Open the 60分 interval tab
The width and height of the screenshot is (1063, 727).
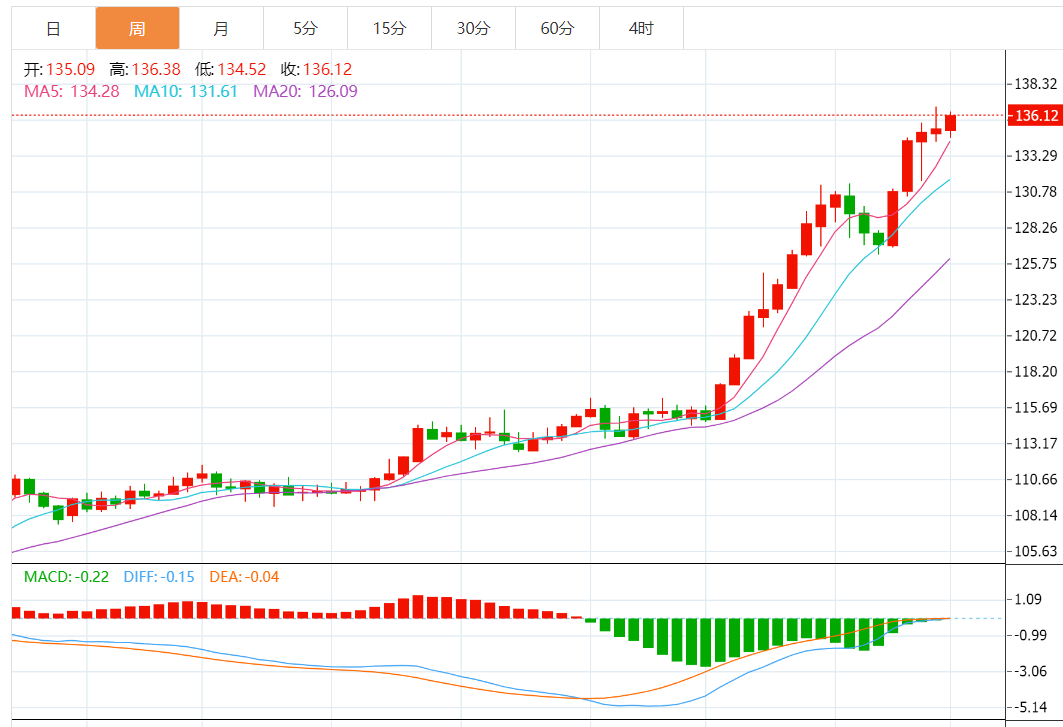coord(558,28)
